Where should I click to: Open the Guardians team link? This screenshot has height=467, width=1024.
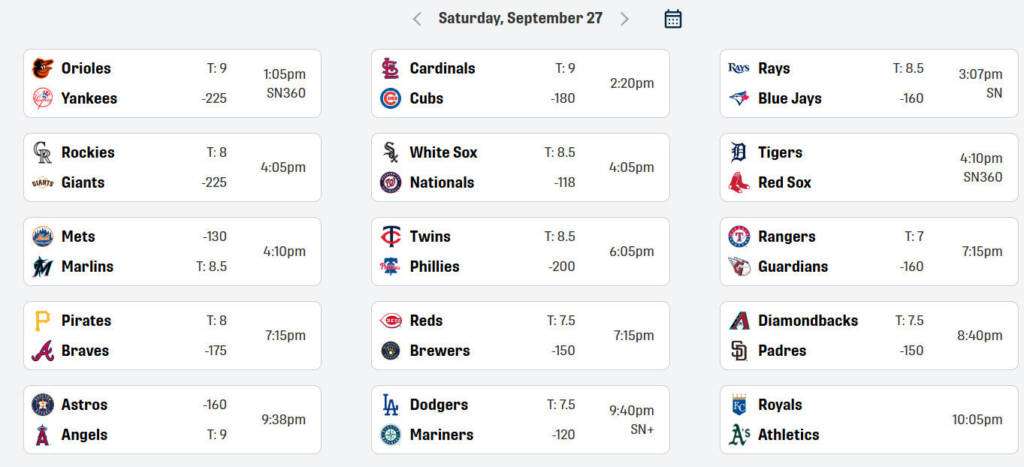(x=793, y=266)
